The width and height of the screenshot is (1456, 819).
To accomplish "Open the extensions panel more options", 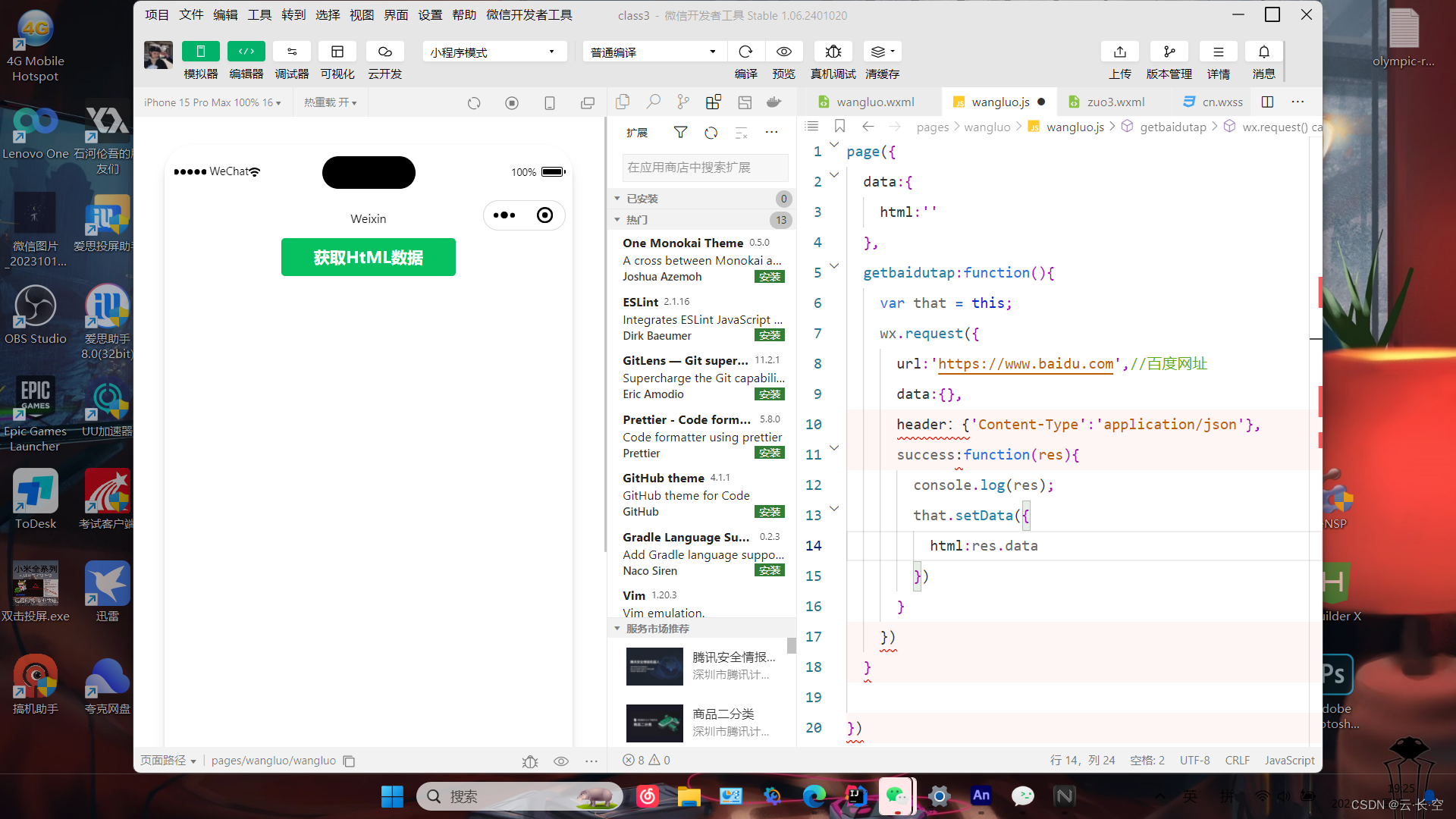I will click(x=771, y=133).
